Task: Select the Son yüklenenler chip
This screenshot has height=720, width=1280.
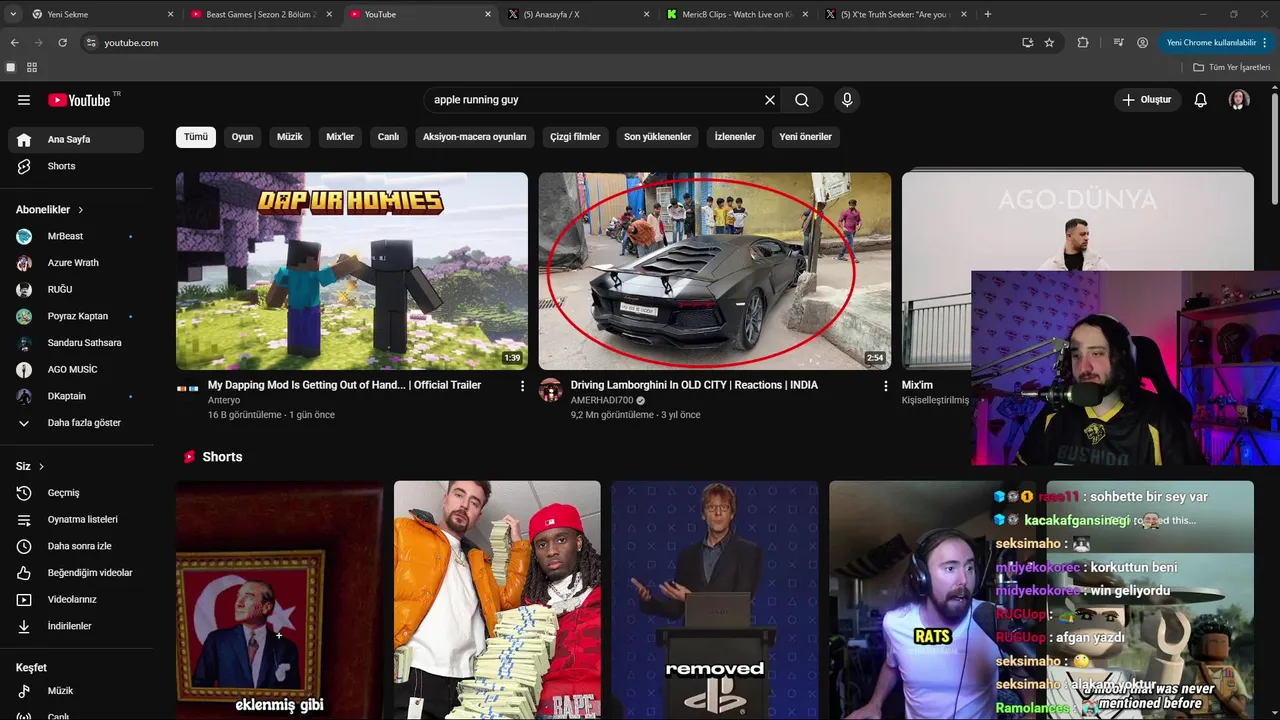Action: [x=657, y=137]
